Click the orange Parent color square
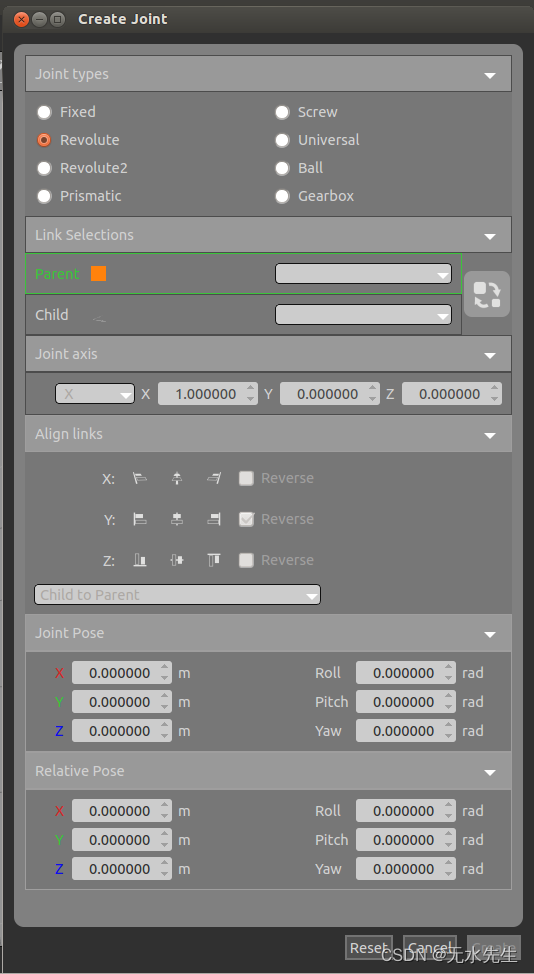 tap(98, 273)
